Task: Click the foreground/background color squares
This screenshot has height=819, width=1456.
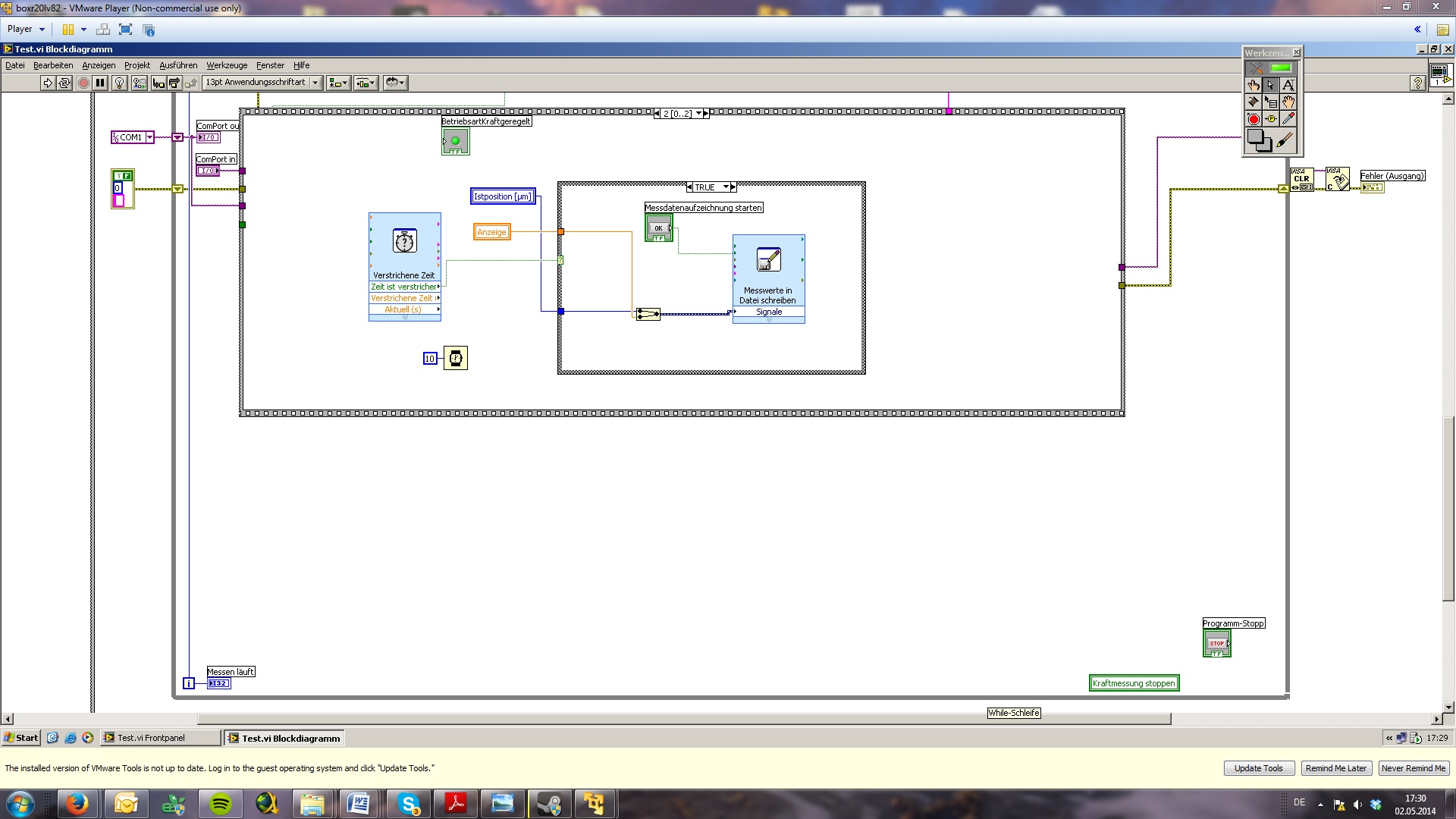Action: [1259, 141]
